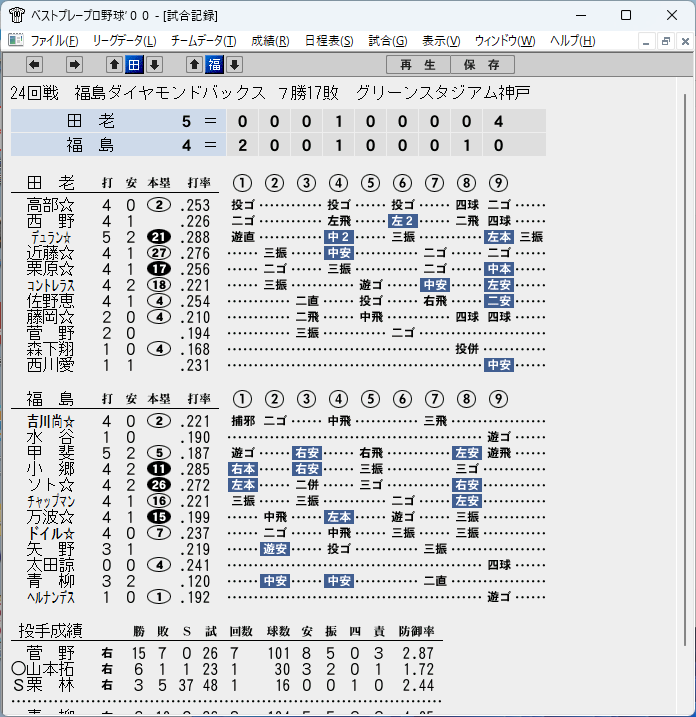Click pitcher 山本拓 row in 投手成績
Screen dimensions: 696x717
tap(226, 669)
